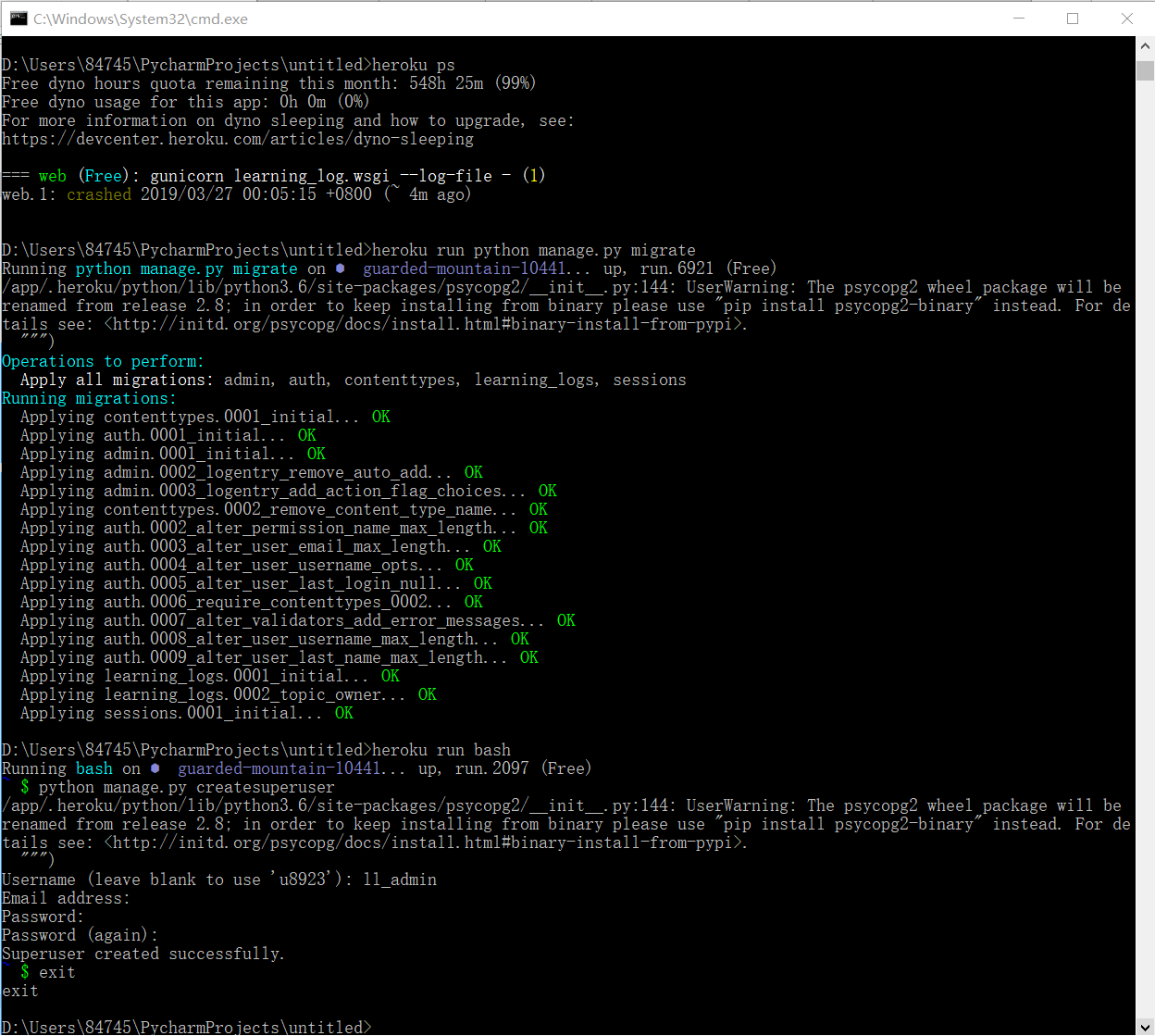Click 'Applying auth.0008_alter_user_username_max_length' line
Viewport: 1155px width, 1036px height.
pos(275,639)
